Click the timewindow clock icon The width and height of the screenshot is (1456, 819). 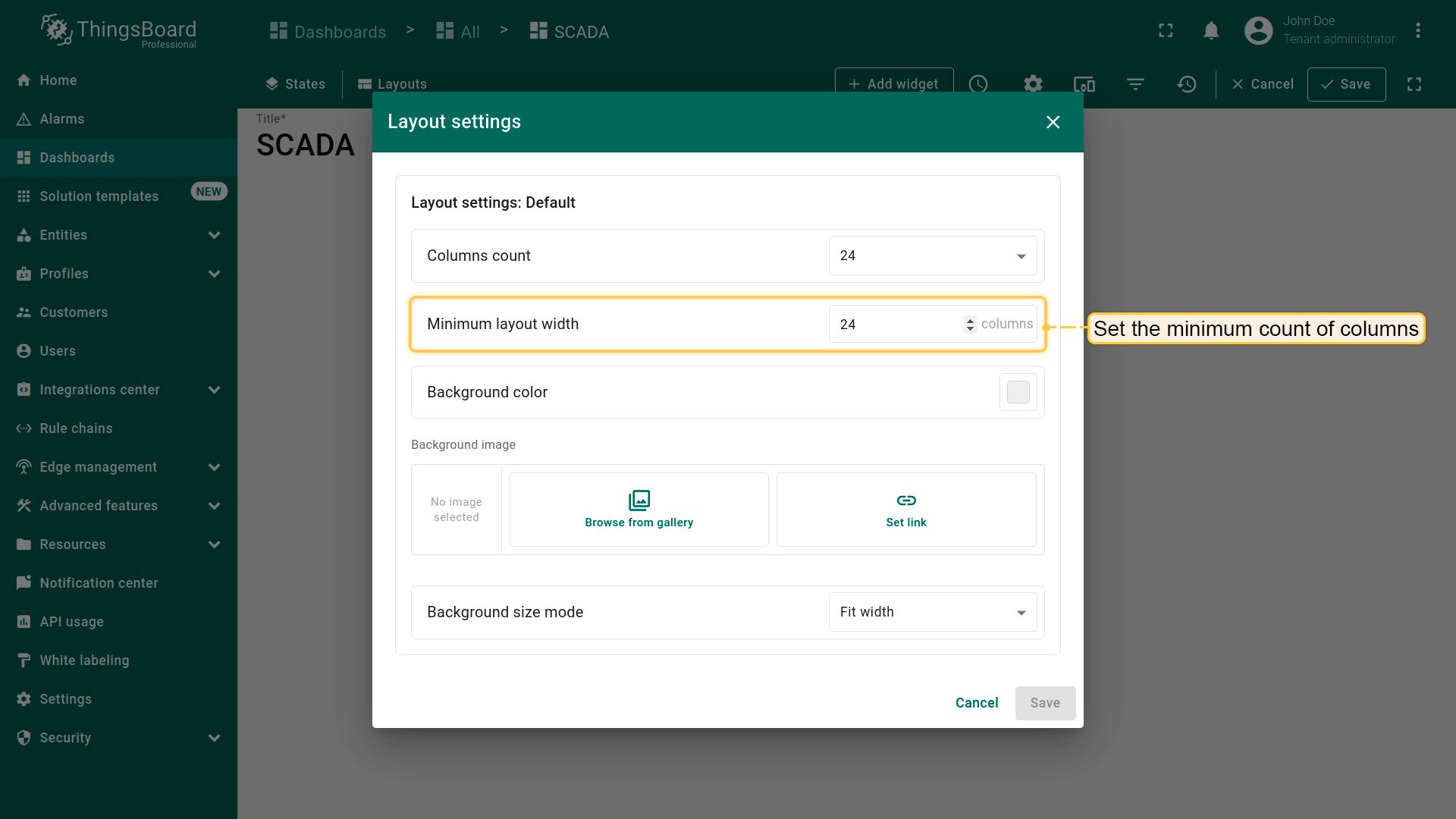978,84
